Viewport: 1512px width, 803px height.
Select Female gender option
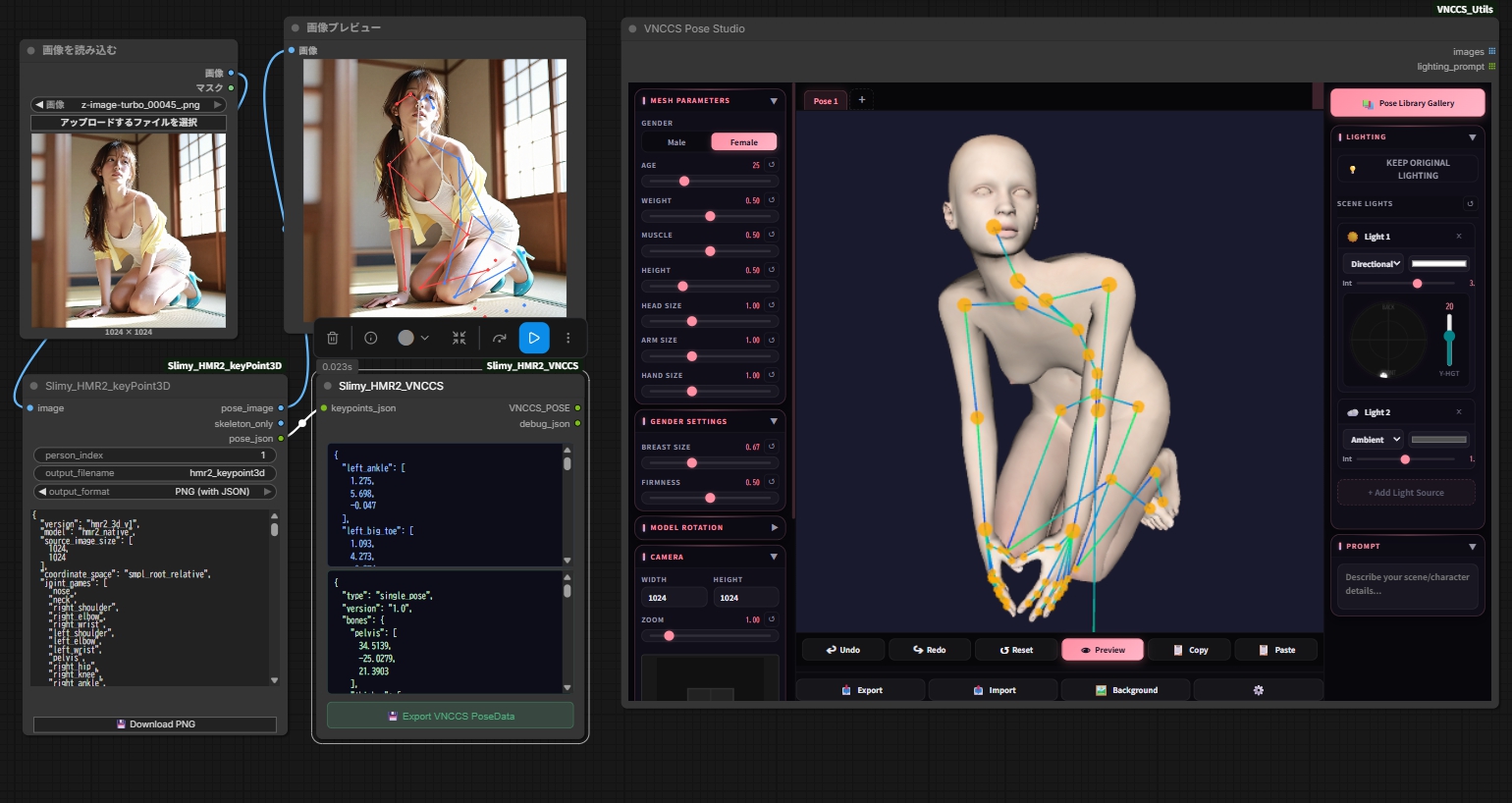point(744,142)
